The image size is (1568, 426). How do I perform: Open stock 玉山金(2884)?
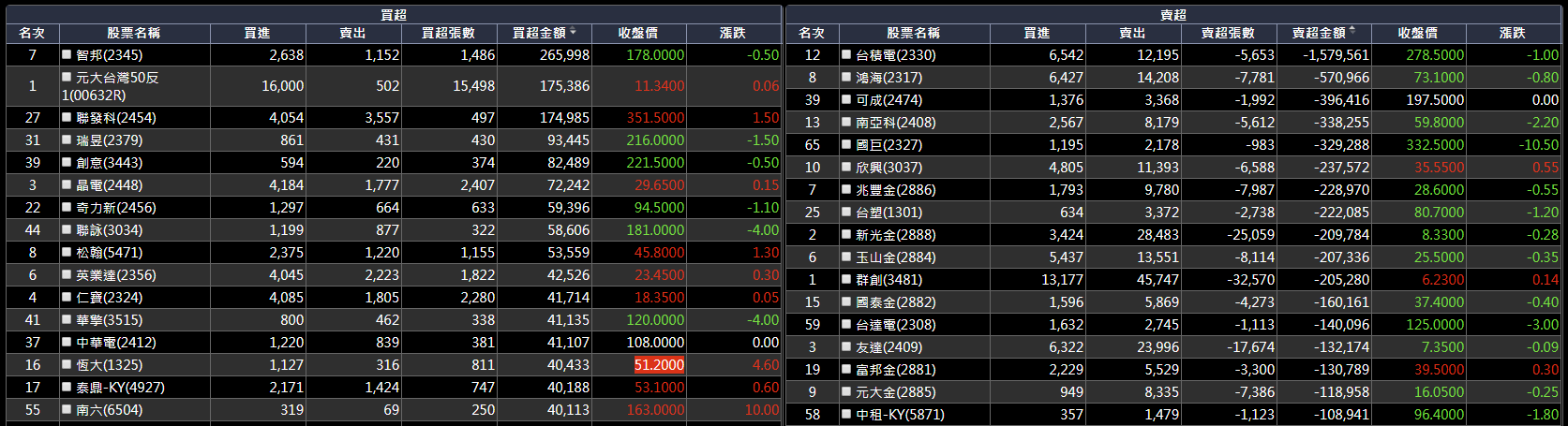[896, 257]
